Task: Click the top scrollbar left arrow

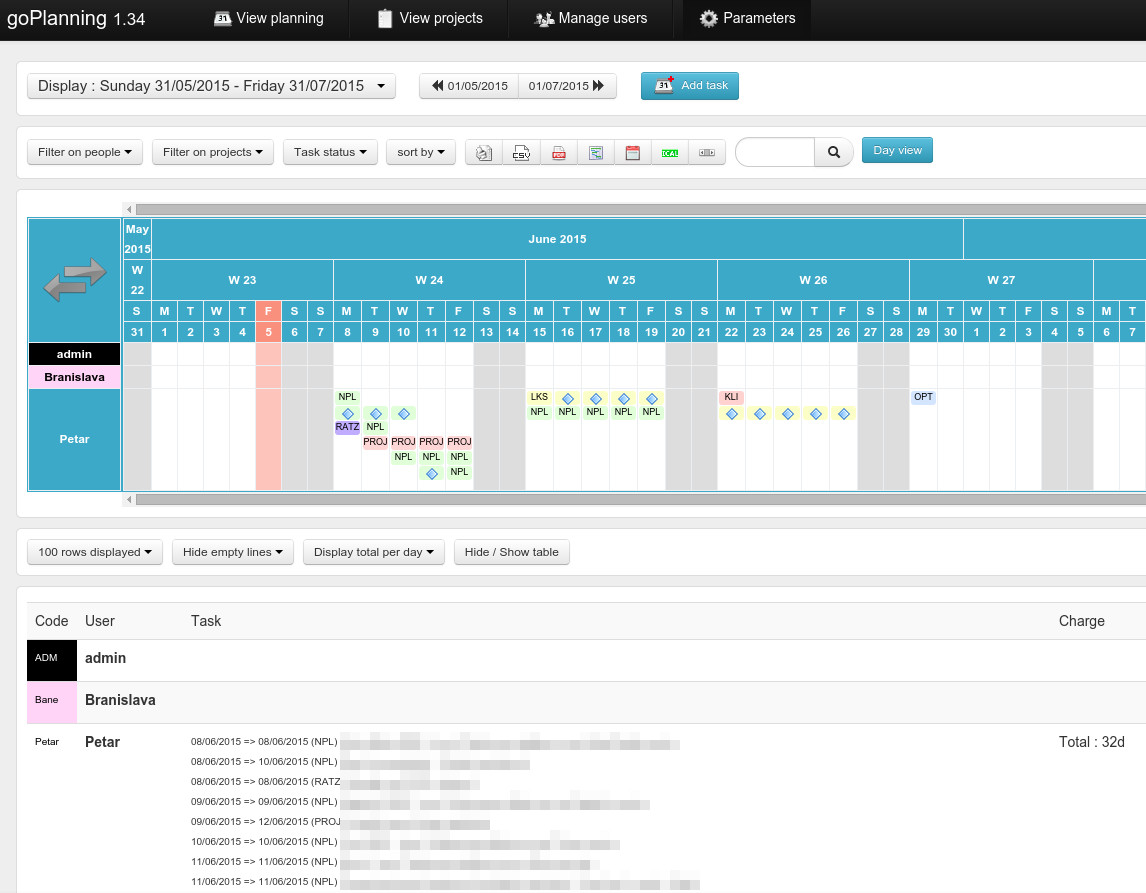Action: coord(129,210)
